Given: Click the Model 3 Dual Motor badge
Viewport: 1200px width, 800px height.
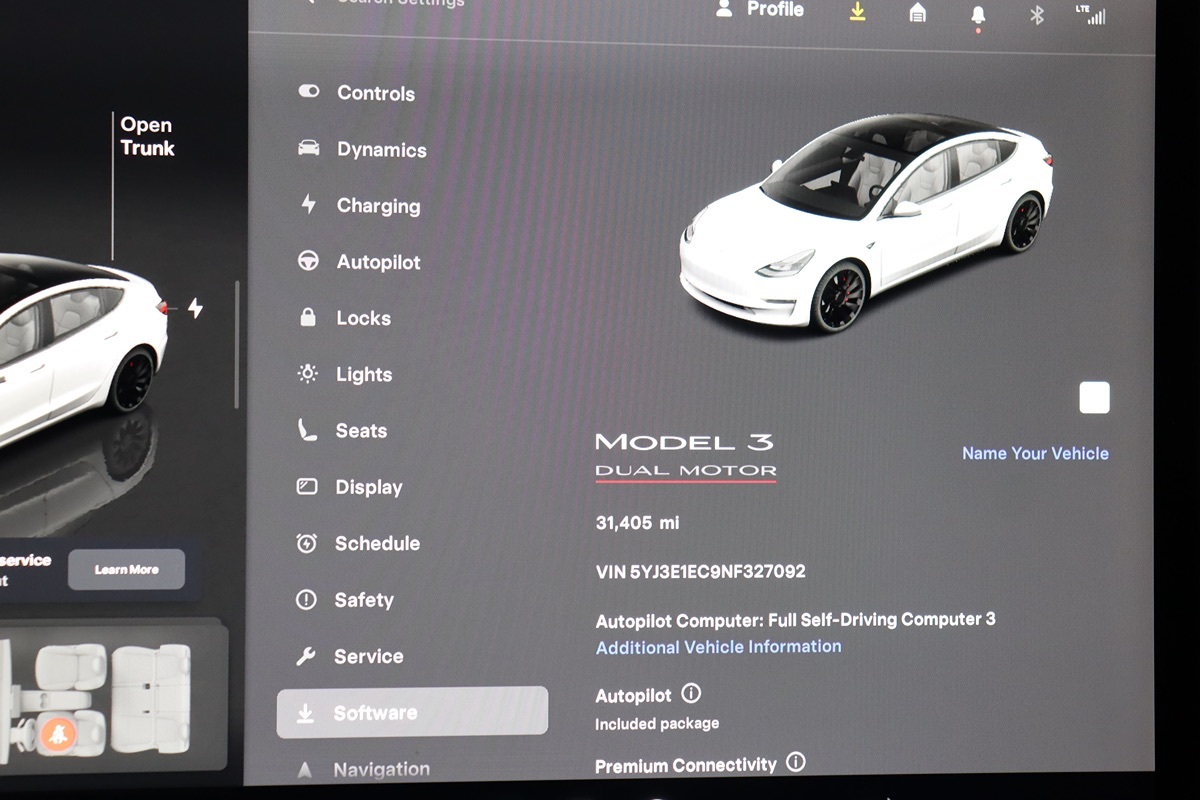Looking at the screenshot, I should [x=685, y=456].
